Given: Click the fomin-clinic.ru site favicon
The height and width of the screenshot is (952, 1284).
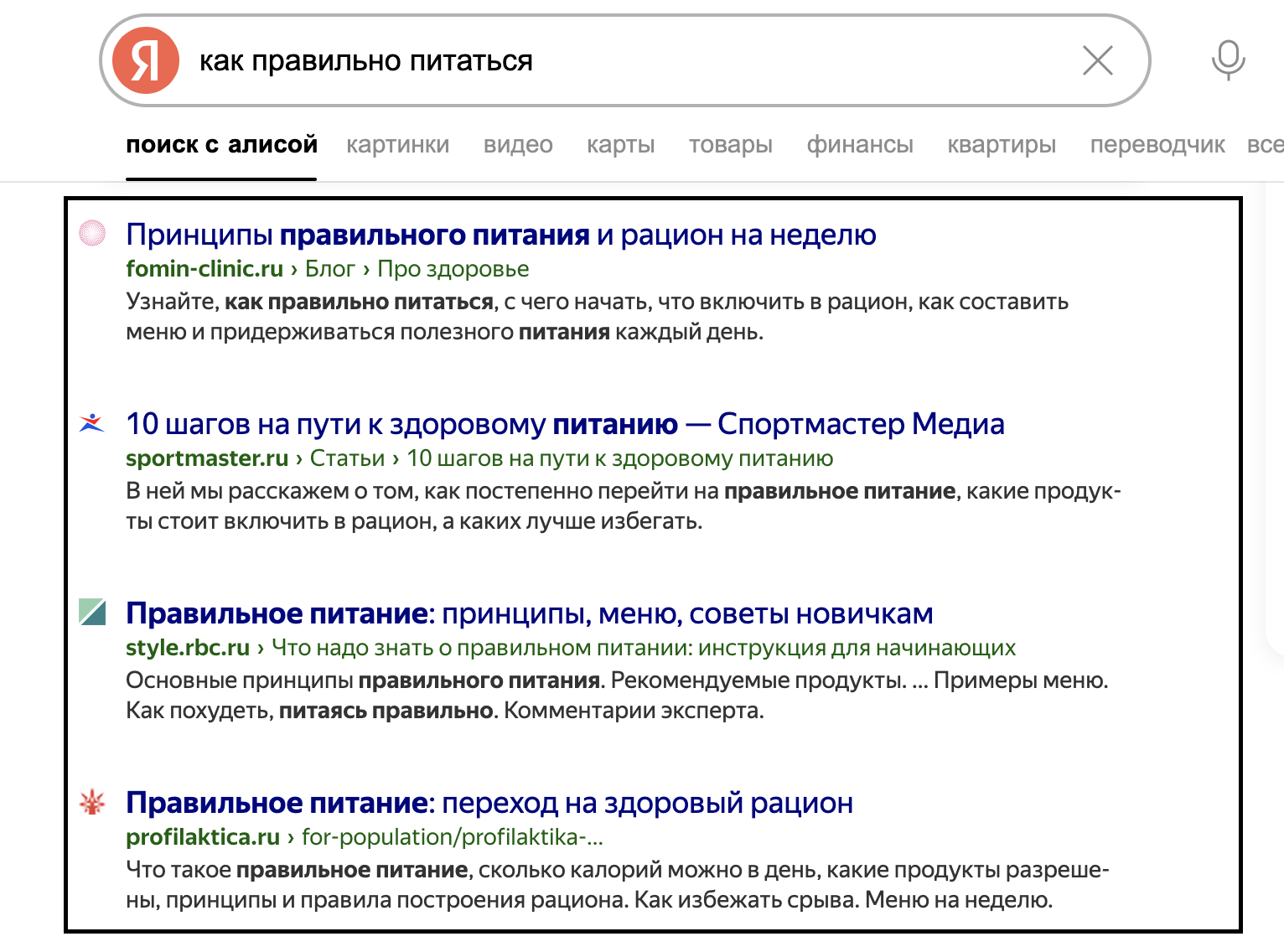Looking at the screenshot, I should pos(92,234).
